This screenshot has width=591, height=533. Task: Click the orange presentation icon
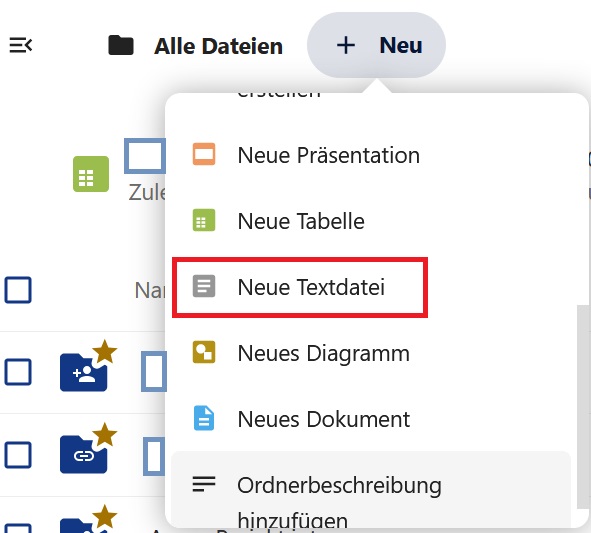204,154
